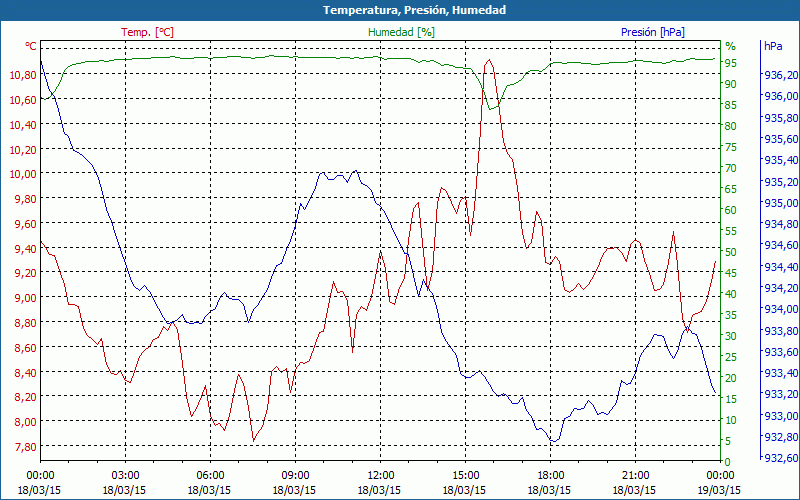Click the 60 humidity axis value
Screen dimensions: 800x500
tap(731, 210)
